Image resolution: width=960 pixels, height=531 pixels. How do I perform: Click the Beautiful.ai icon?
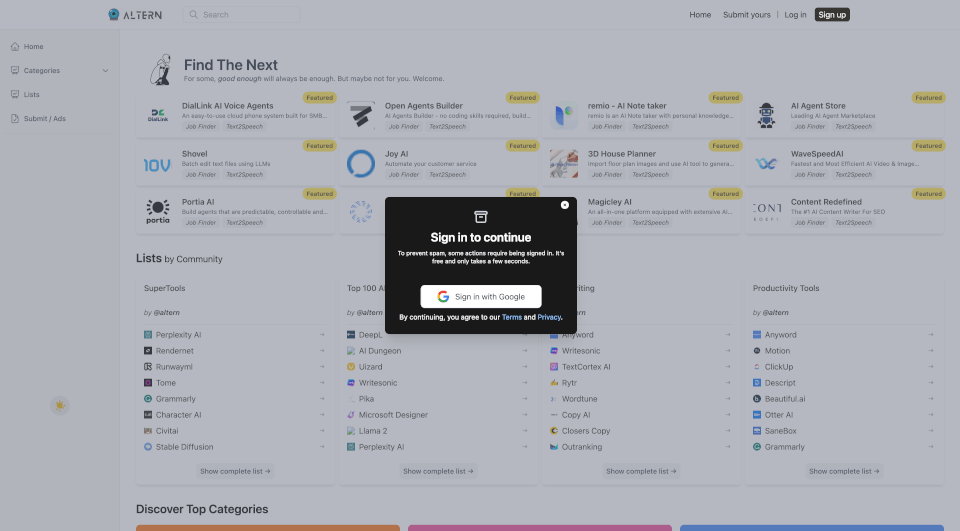(x=757, y=399)
